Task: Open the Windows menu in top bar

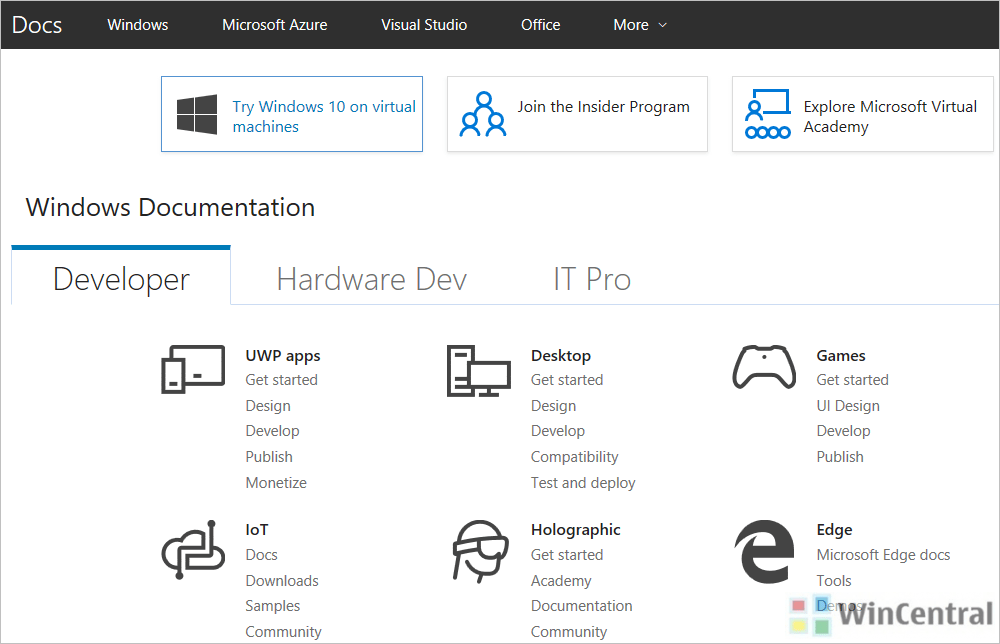Action: (x=138, y=25)
